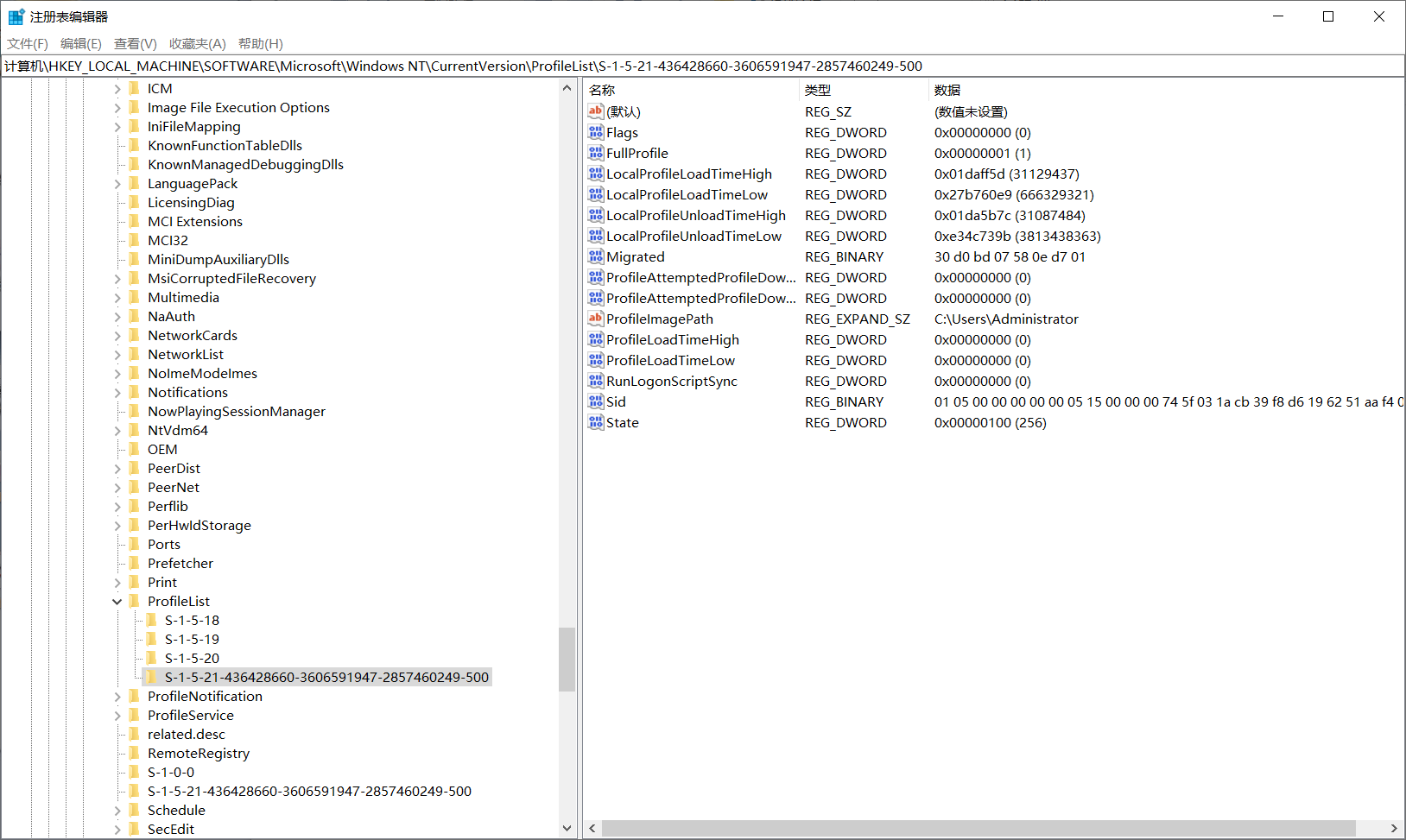Open the 查看(V) menu
The image size is (1406, 840).
(136, 43)
